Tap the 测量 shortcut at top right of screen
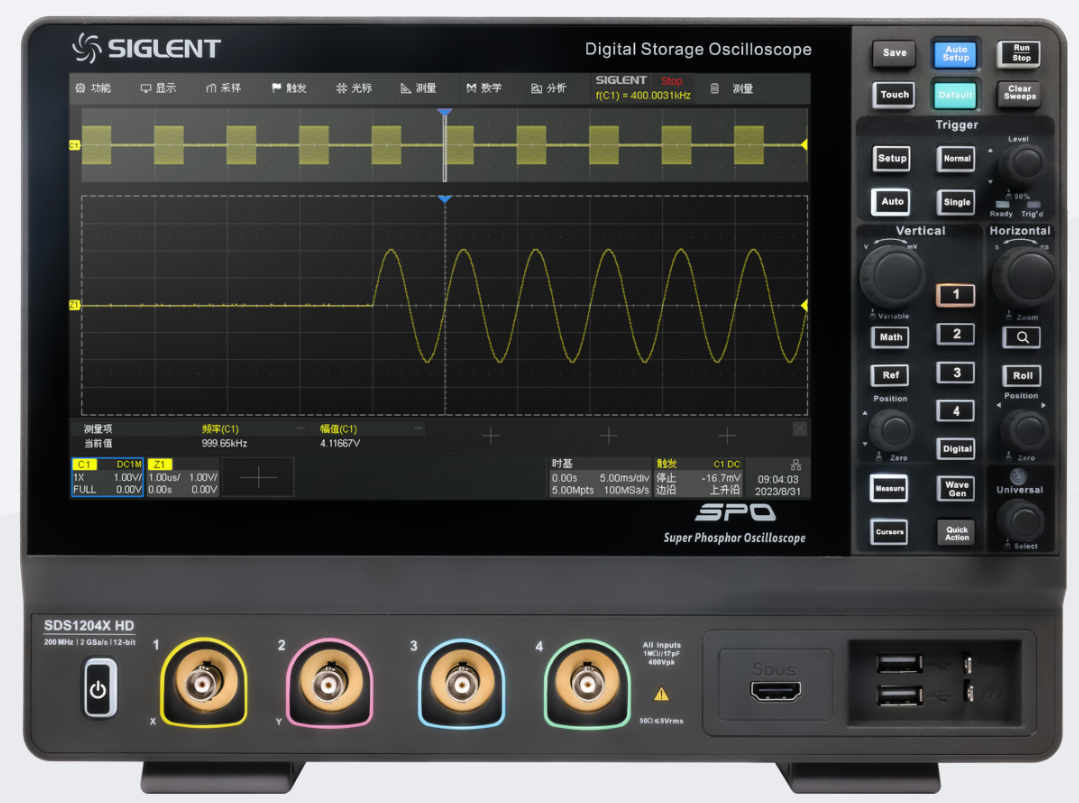This screenshot has height=803, width=1079. pos(733,89)
